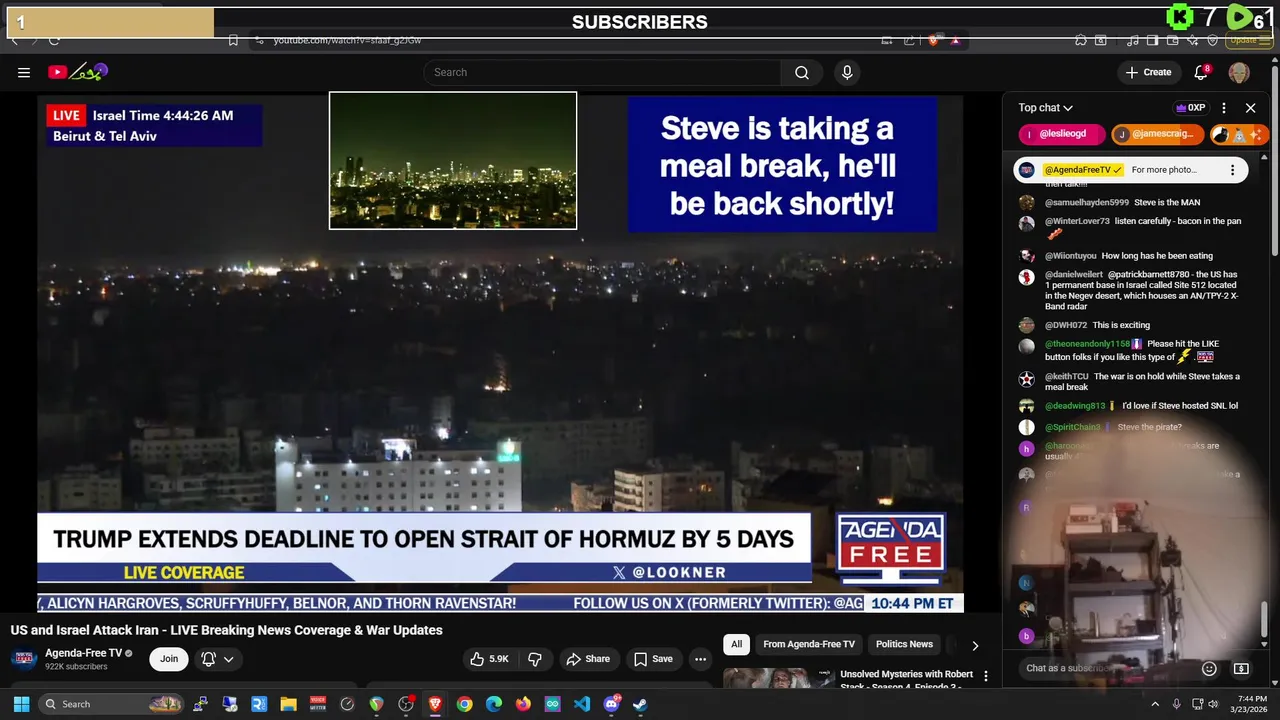
Task: Open Brave Rewards triangle icon
Action: 956,40
